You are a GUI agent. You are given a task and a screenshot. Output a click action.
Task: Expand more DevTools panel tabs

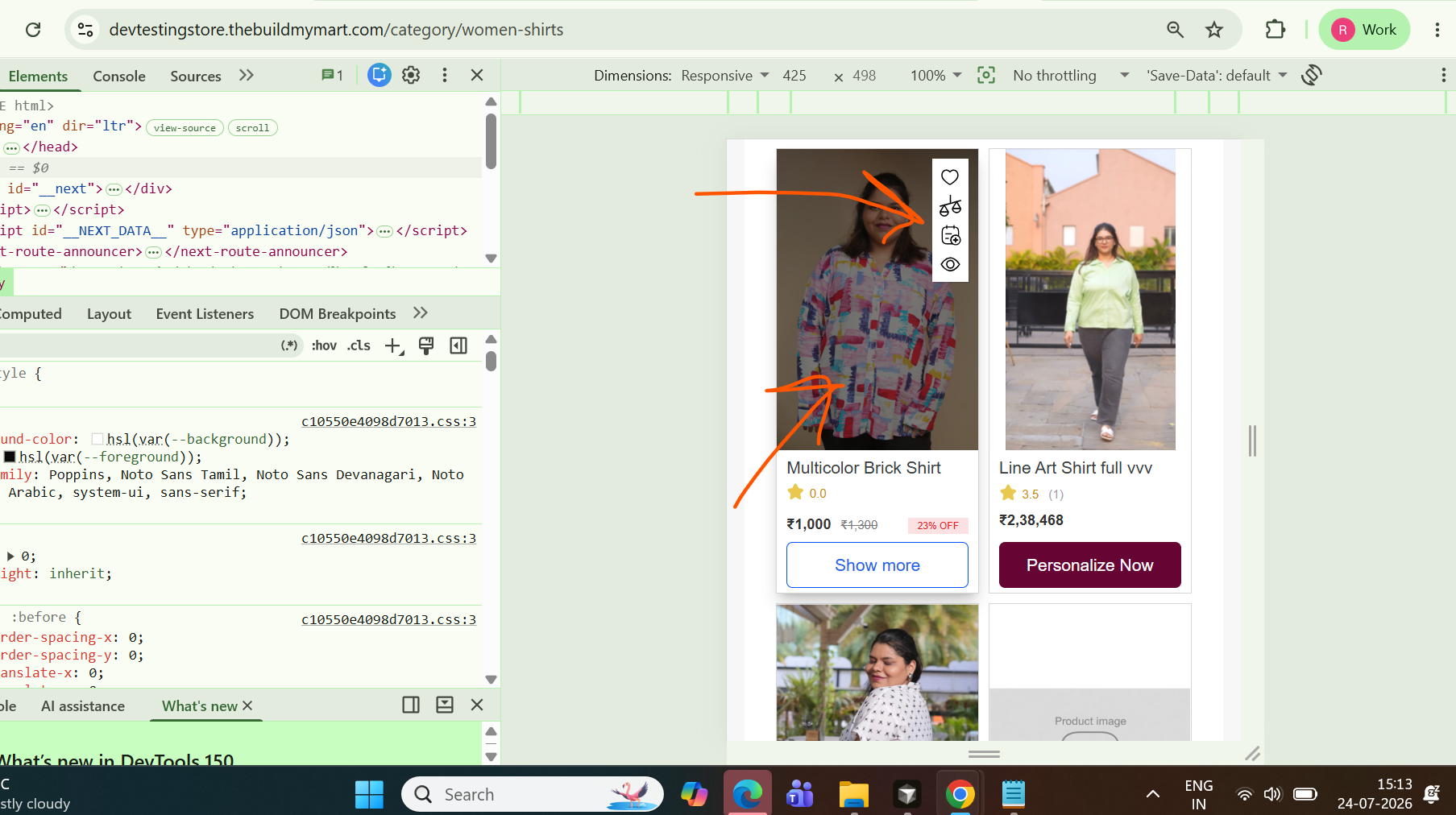pyautogui.click(x=247, y=75)
